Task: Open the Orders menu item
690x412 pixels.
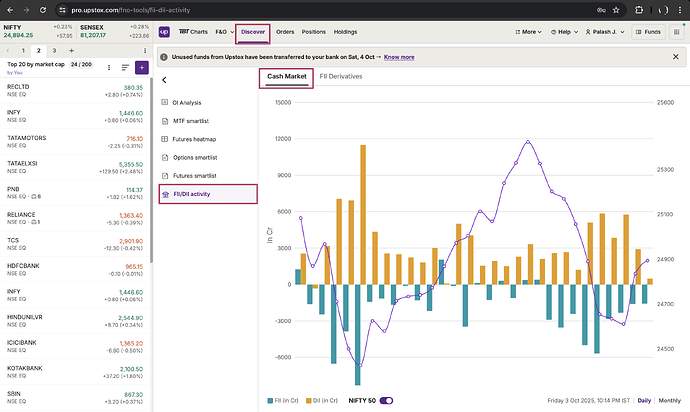Action: tap(285, 32)
